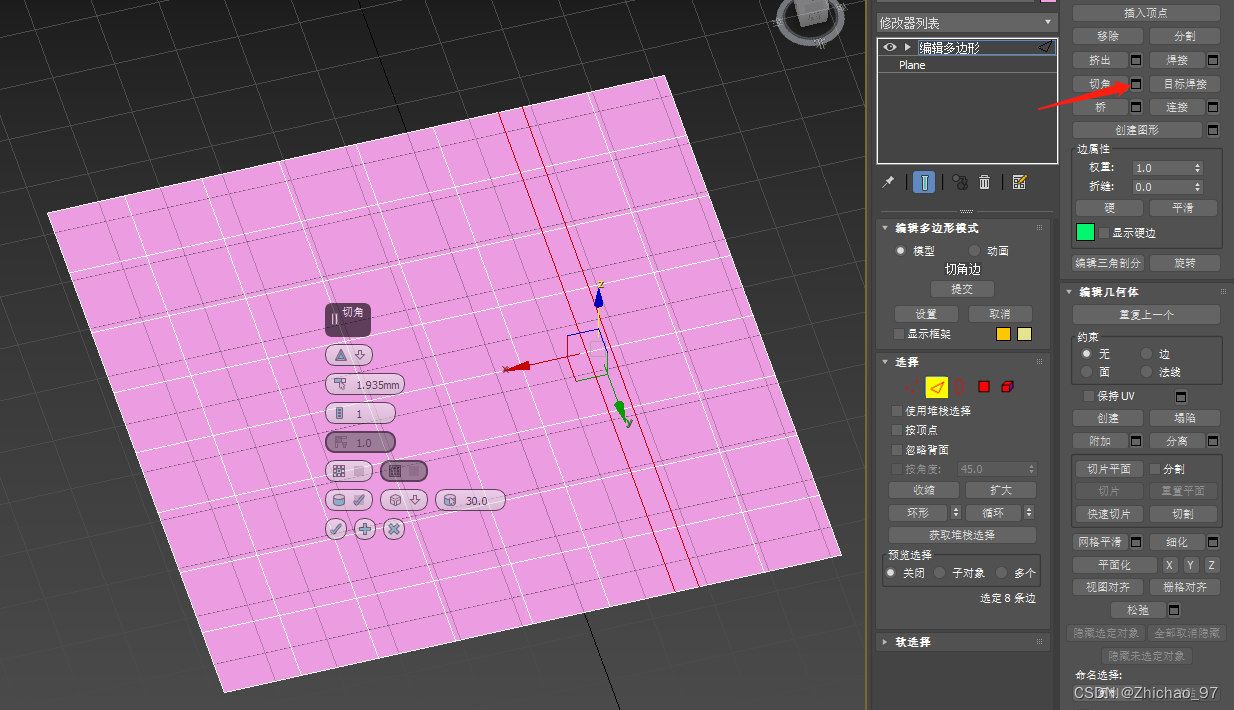Click 插入顶点 button
The height and width of the screenshot is (710, 1234).
(x=1146, y=13)
